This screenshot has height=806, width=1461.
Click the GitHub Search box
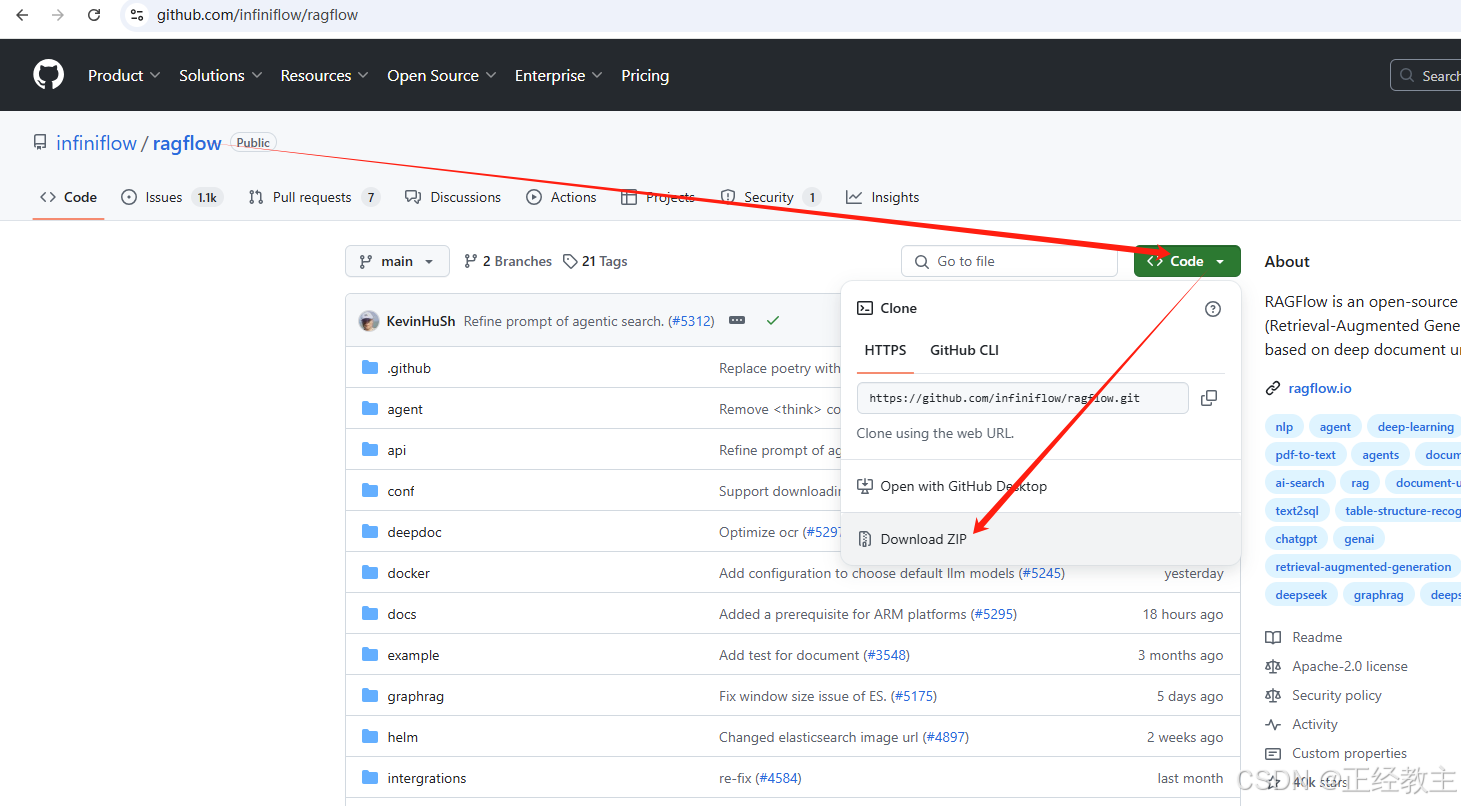(x=1426, y=76)
